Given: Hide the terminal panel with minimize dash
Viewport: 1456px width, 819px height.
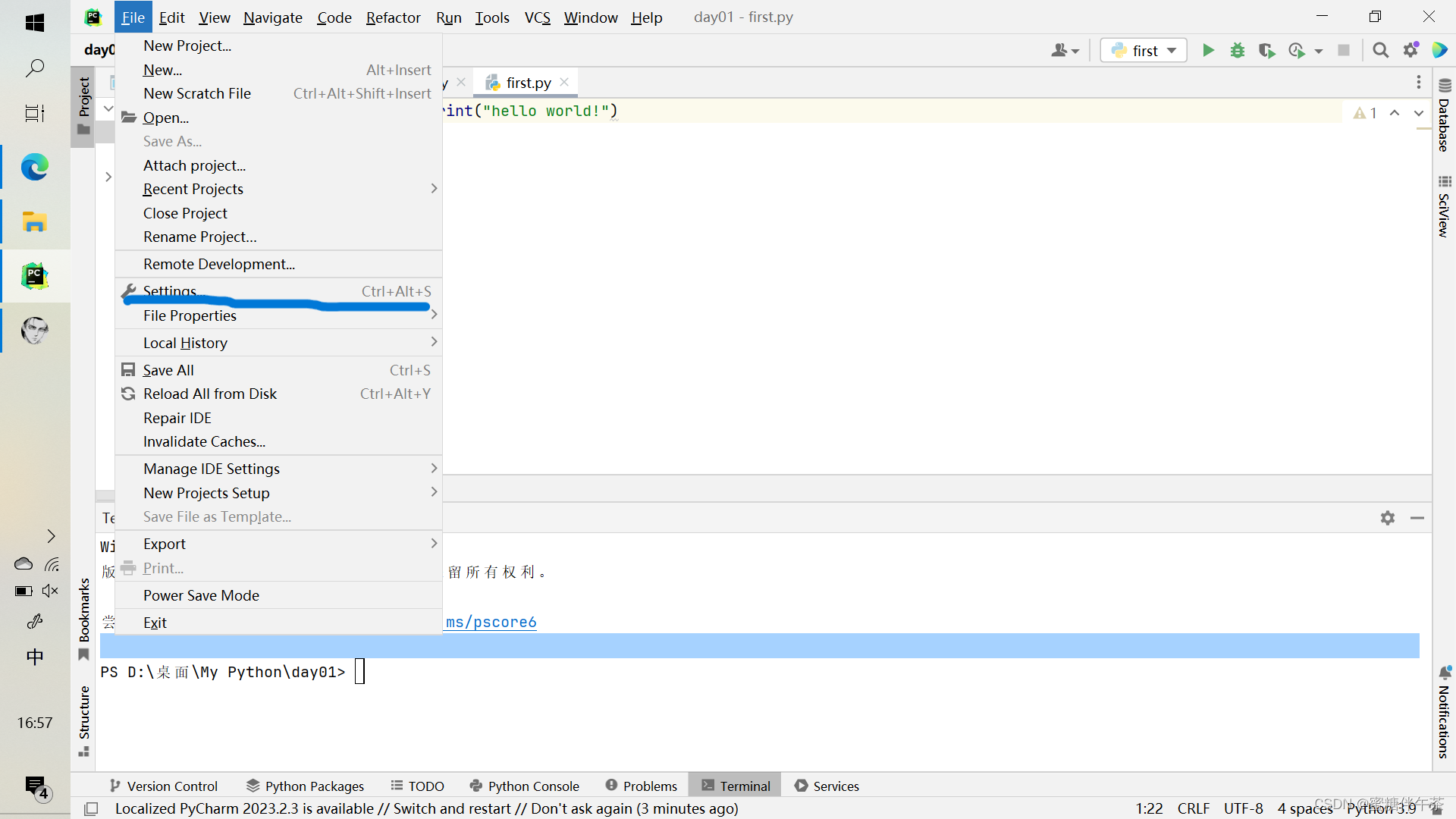Looking at the screenshot, I should pos(1417,518).
